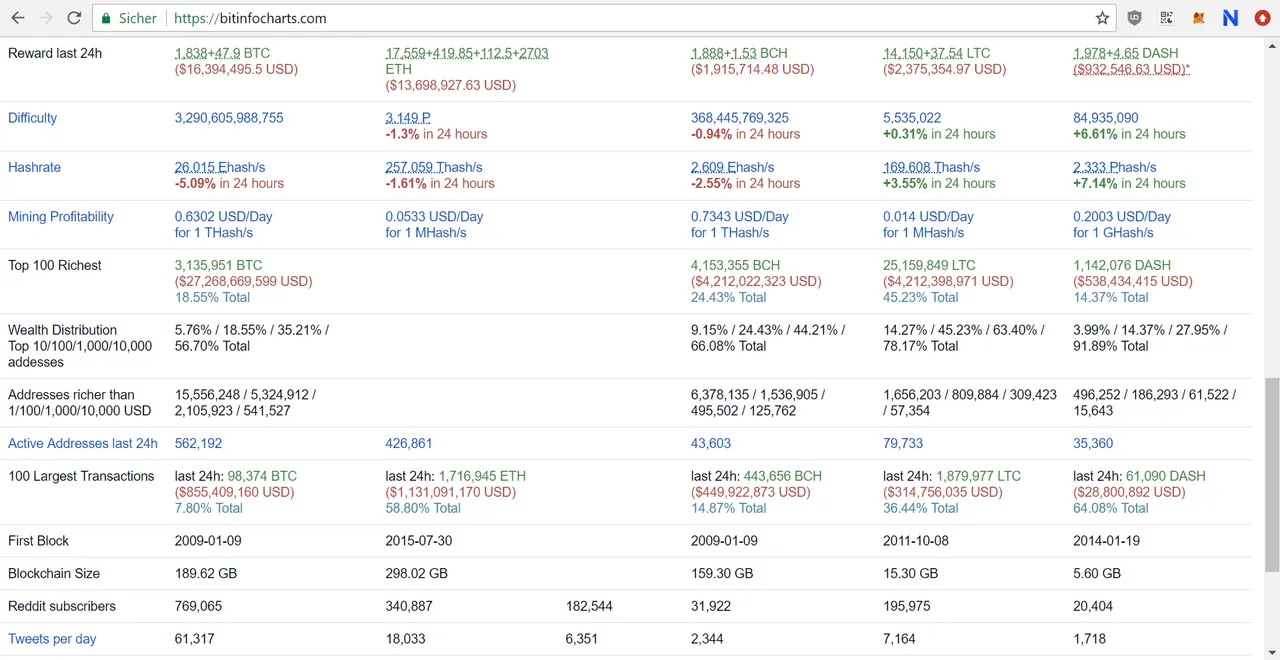Click the Dash blockchain size 5.60 GB
This screenshot has height=660, width=1280.
(x=1097, y=574)
